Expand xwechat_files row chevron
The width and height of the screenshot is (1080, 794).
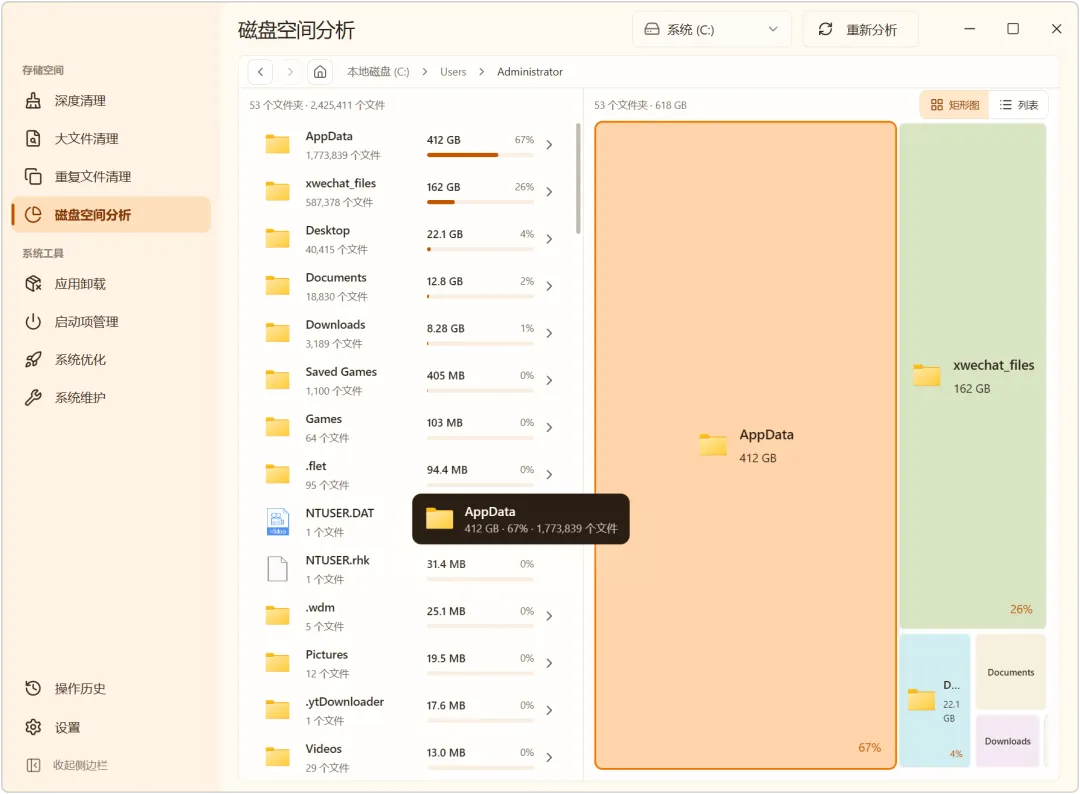click(549, 191)
